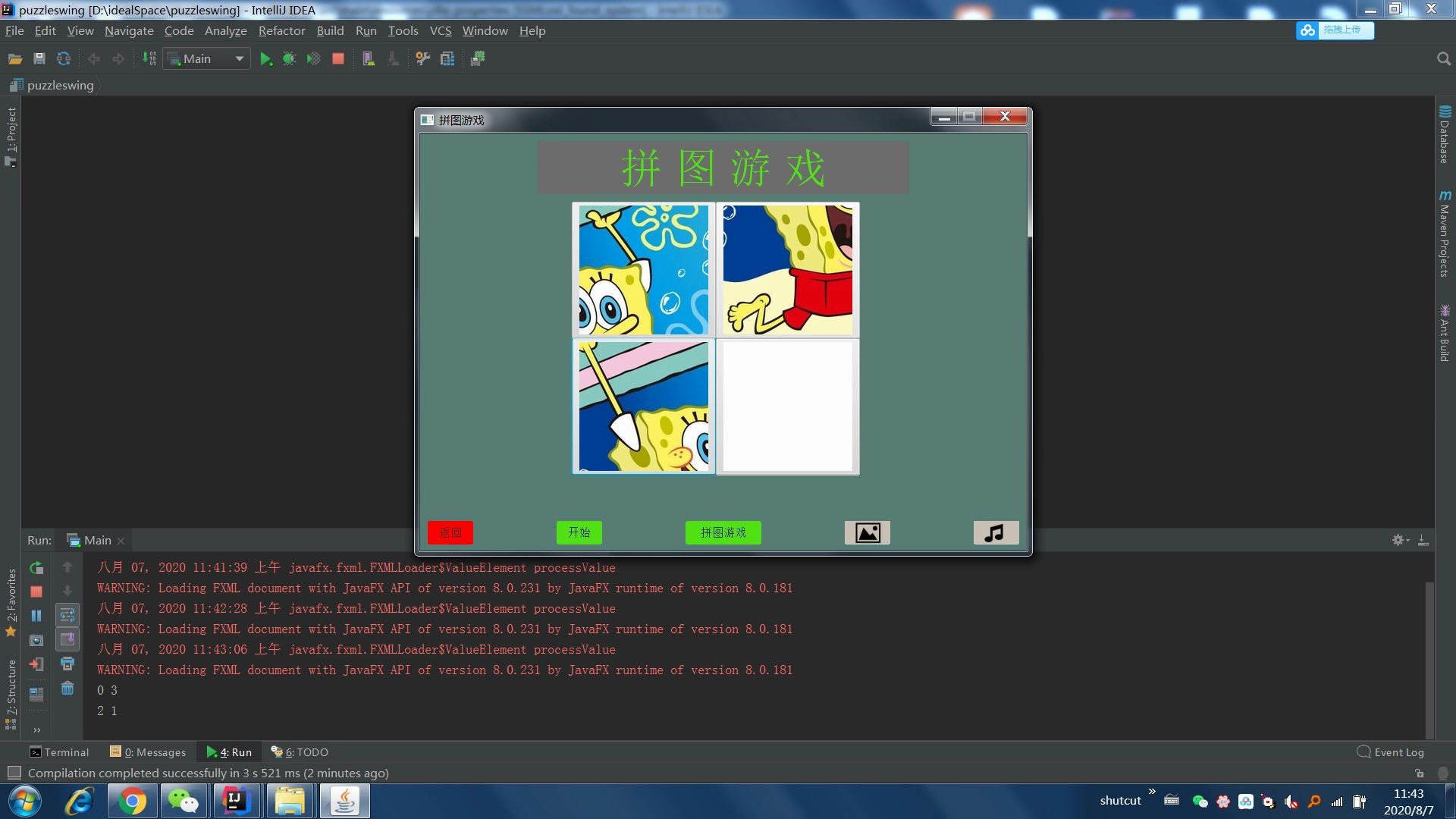This screenshot has height=819, width=1456.
Task: Toggle the Favorites tool window
Action: tap(11, 603)
